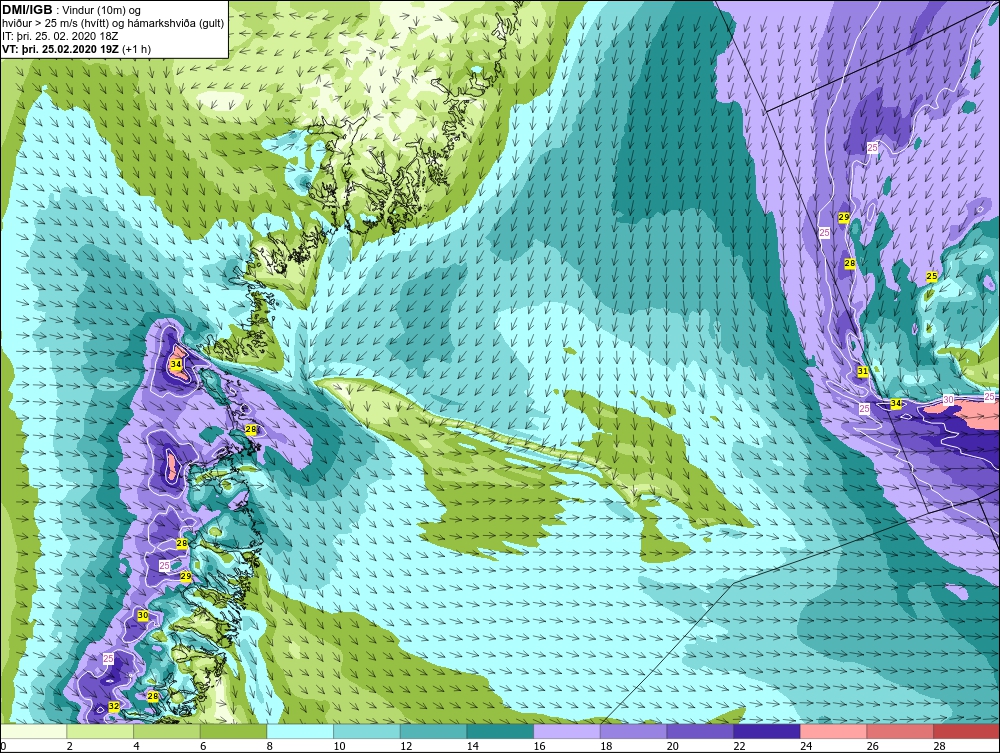Screen dimensions: 1000x753
Task: Click yellow 28 label below 32's neighbor 30
Action: coord(152,696)
